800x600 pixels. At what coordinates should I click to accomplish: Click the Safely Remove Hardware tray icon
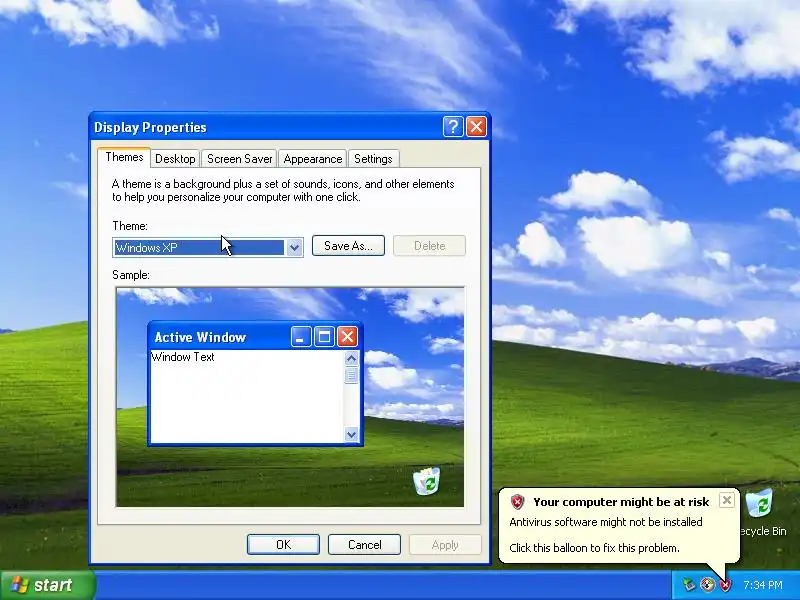689,585
